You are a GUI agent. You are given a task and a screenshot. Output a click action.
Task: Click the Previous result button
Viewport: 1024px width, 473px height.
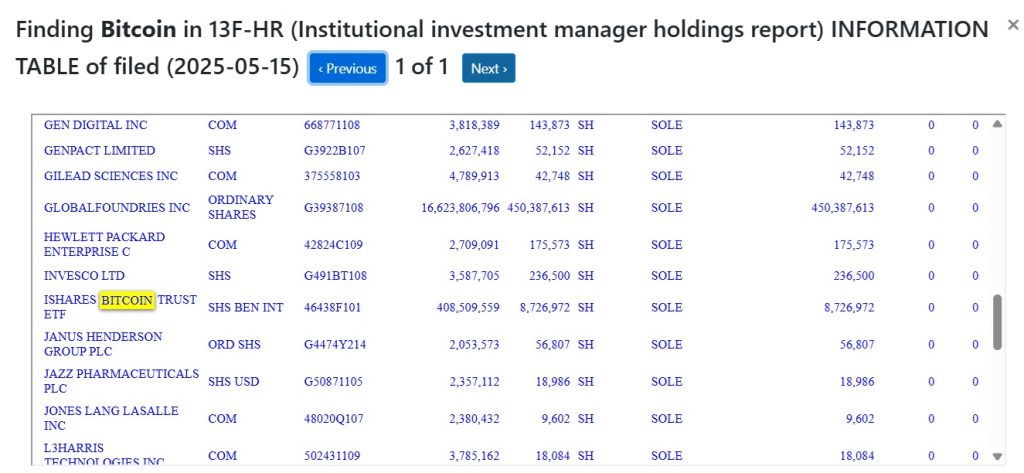347,69
